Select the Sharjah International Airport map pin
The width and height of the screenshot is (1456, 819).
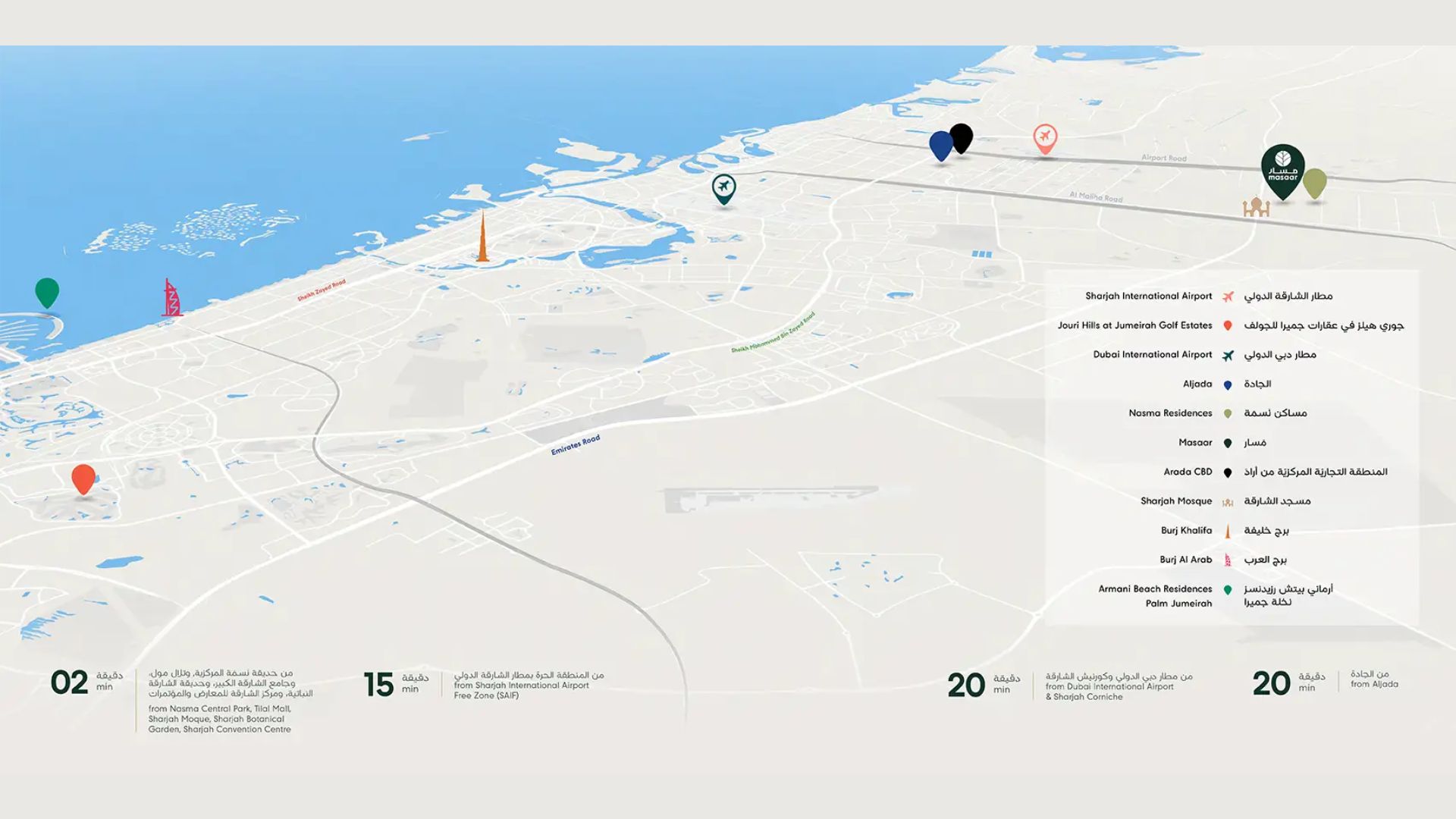[x=1045, y=138]
